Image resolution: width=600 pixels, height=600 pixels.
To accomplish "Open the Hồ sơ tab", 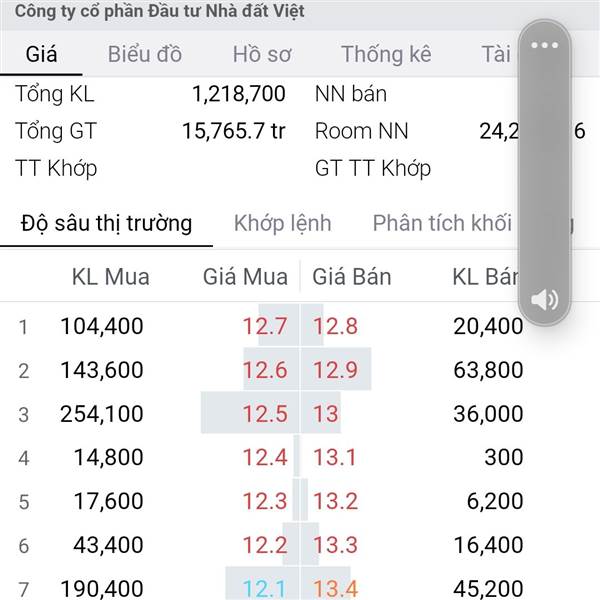I will 262,54.
